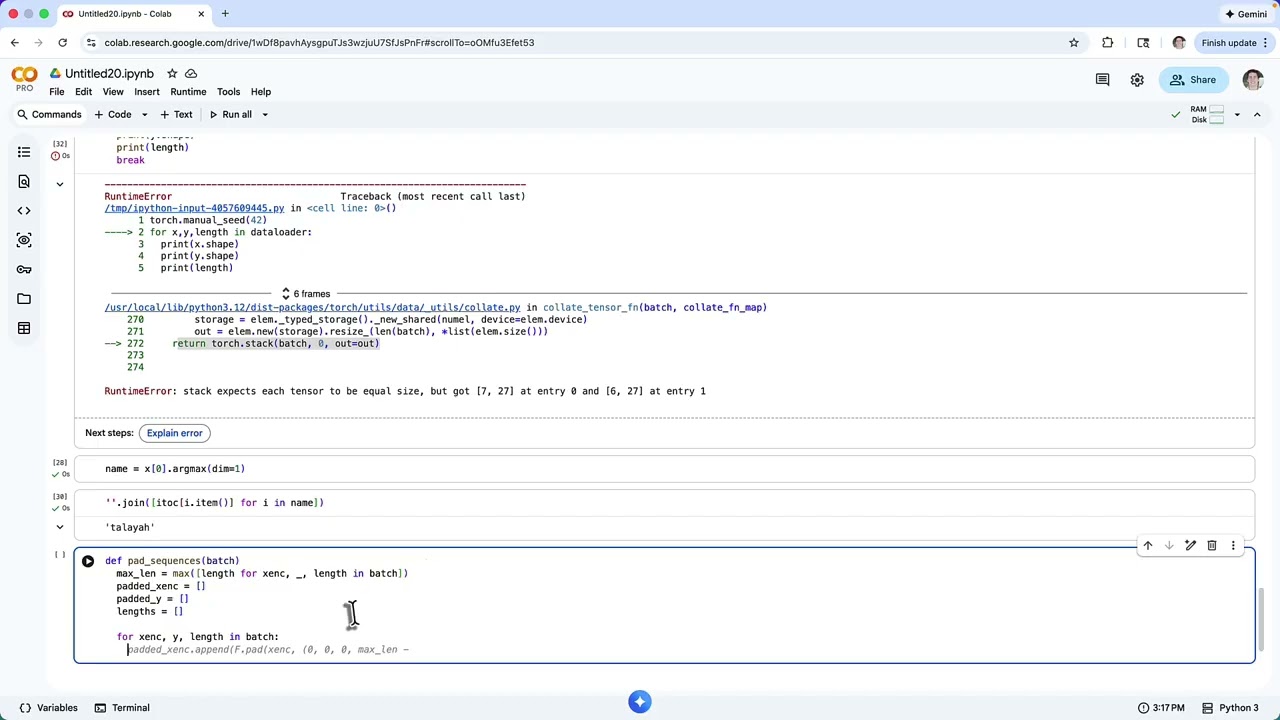Open the table of contents sidebar icon

24,152
